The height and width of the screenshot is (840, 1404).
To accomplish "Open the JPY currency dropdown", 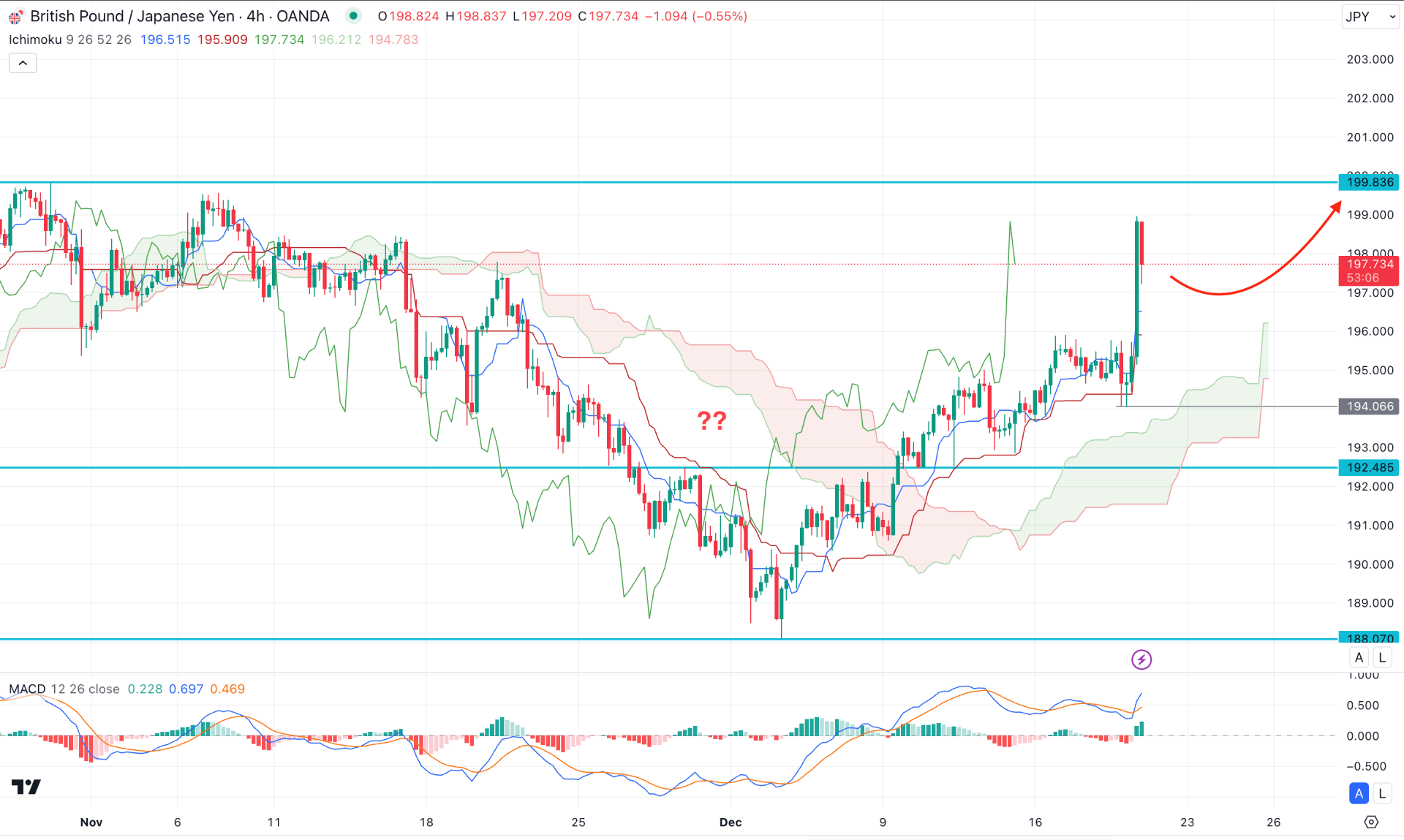I will 1370,16.
